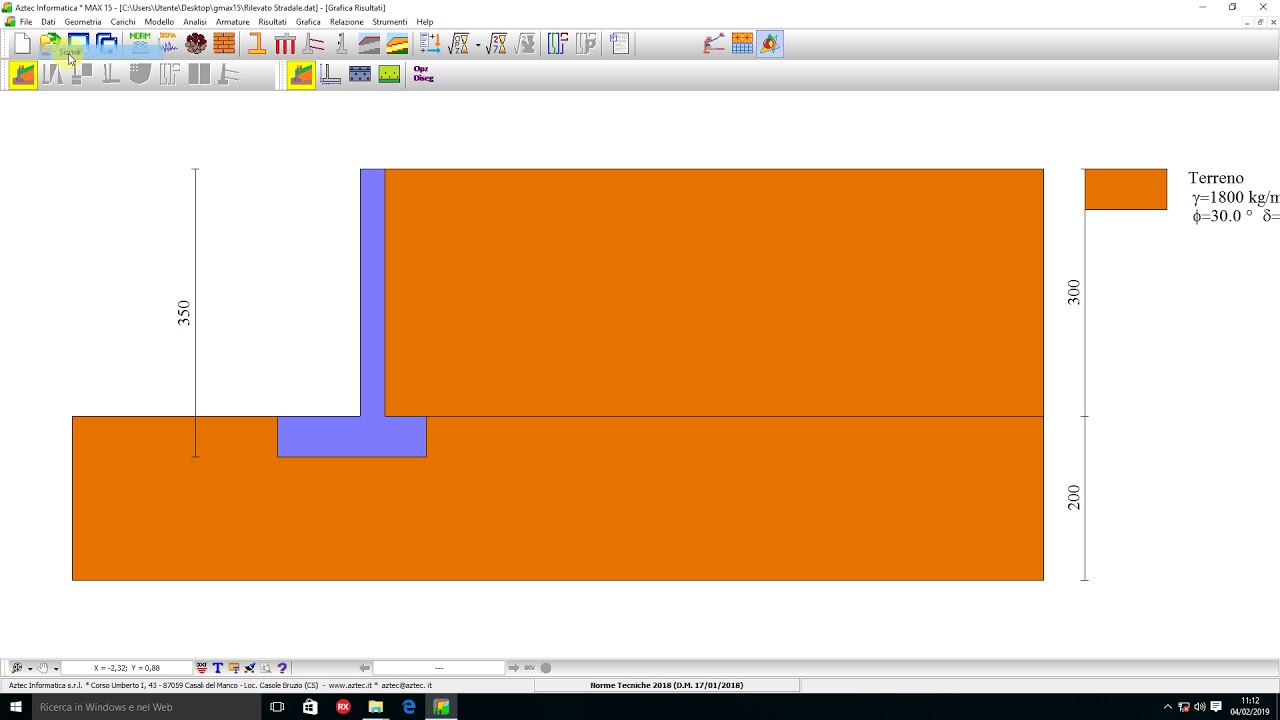This screenshot has width=1280, height=720.
Task: Click the 200 dimension label on right
Action: tap(1073, 497)
